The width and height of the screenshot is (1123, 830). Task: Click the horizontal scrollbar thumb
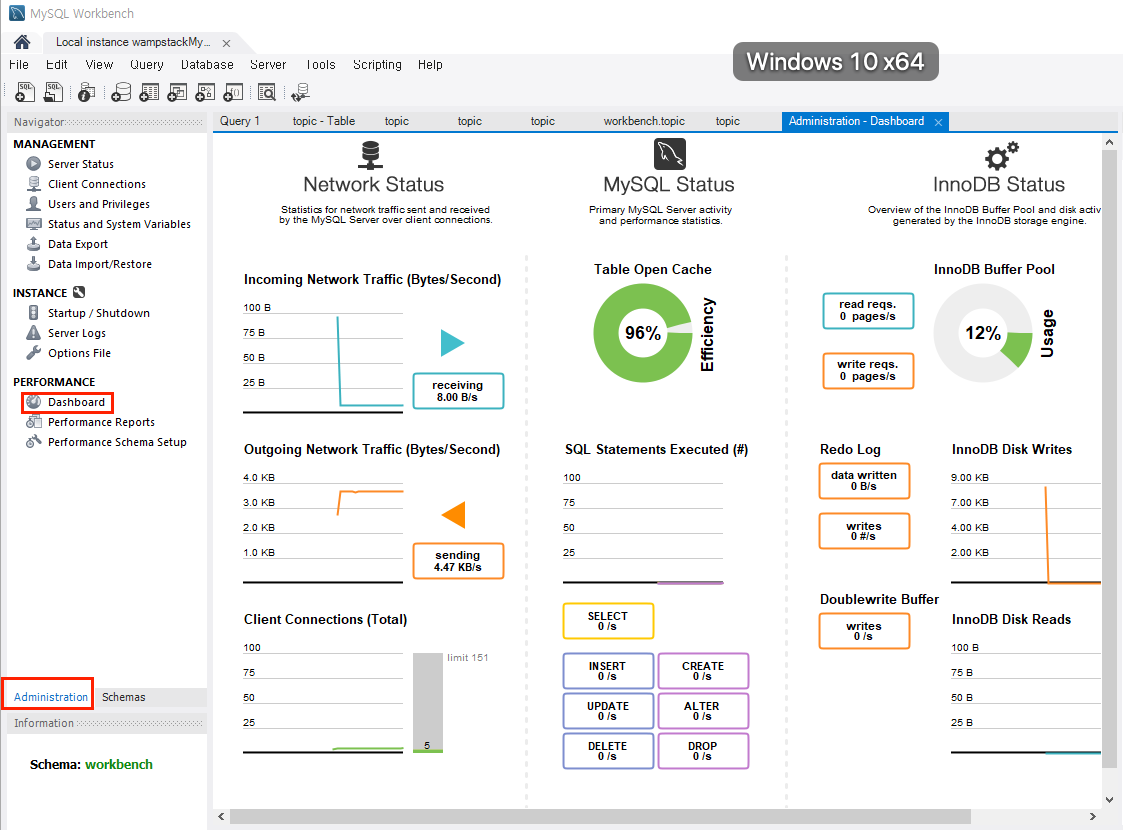pos(600,816)
